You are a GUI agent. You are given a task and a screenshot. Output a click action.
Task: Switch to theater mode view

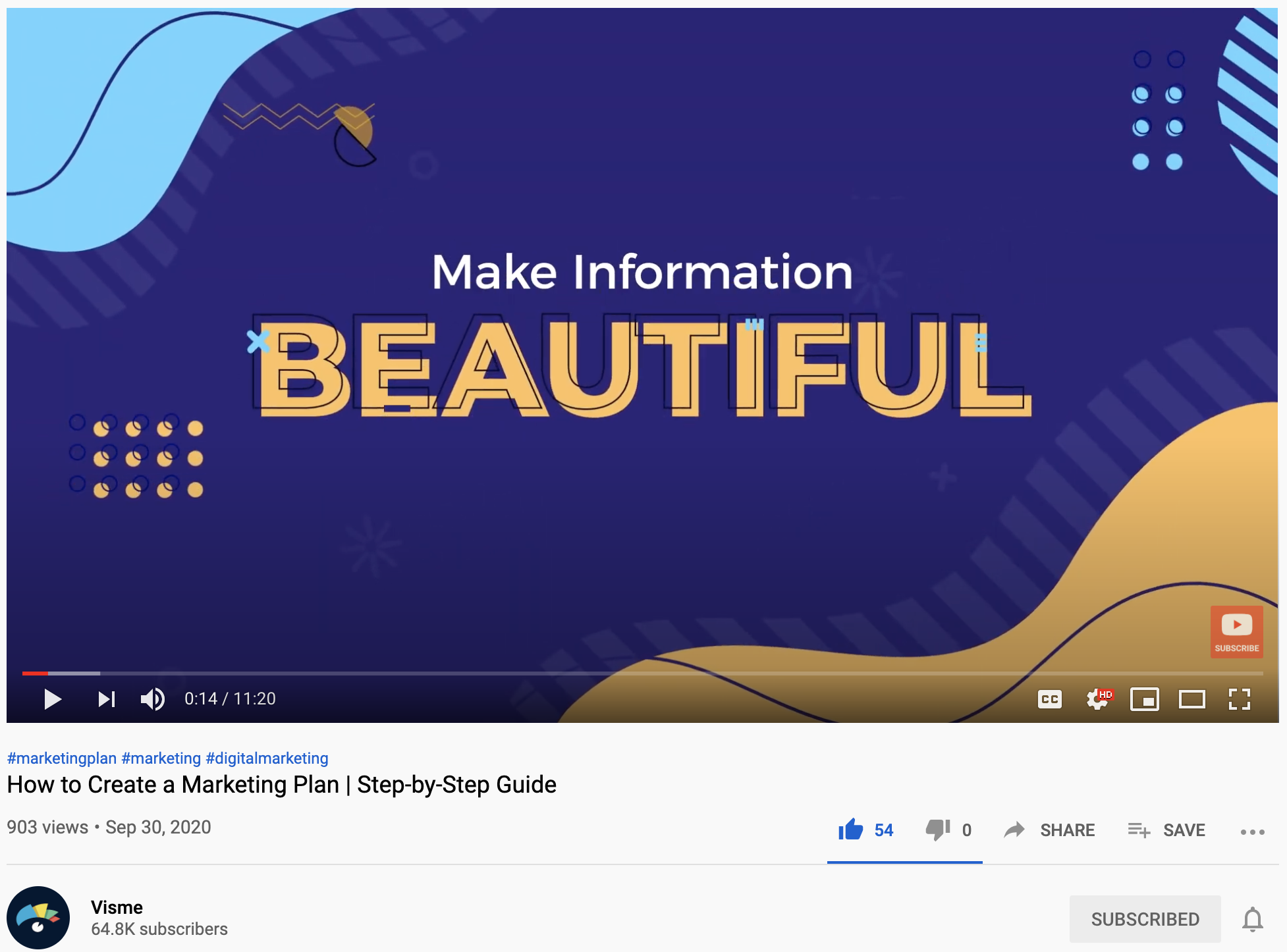pos(1191,699)
